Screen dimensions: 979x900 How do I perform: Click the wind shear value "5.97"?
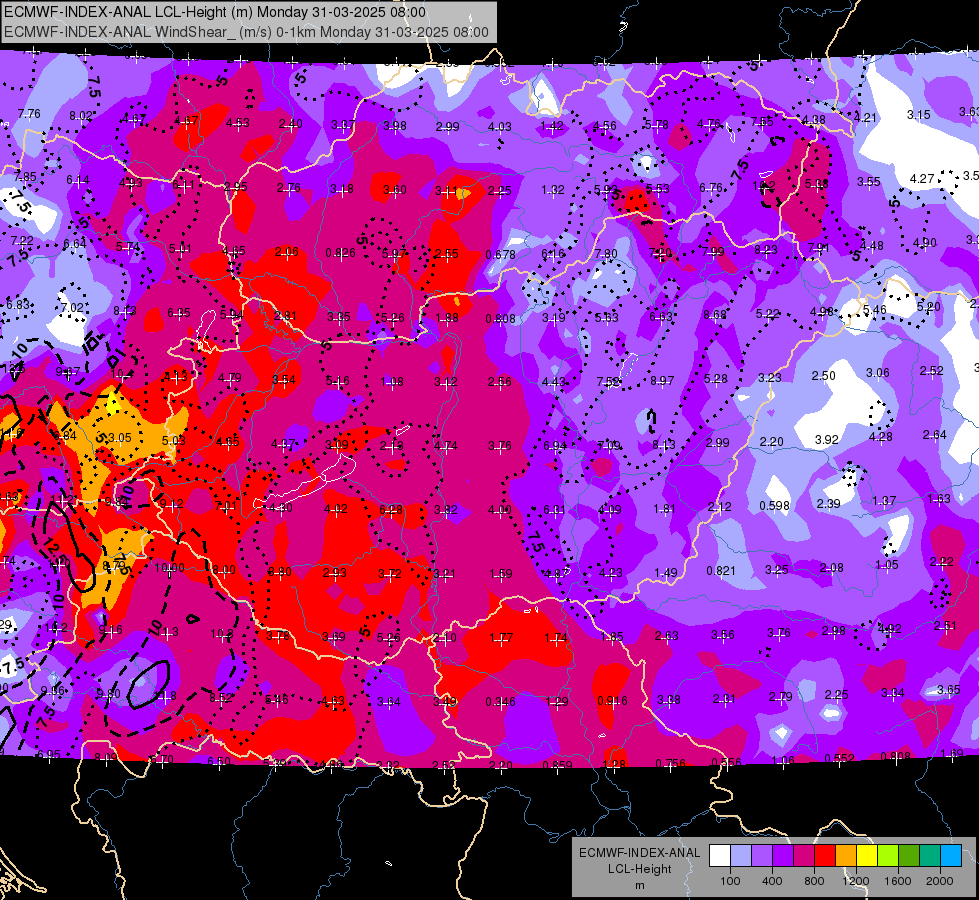pos(393,254)
